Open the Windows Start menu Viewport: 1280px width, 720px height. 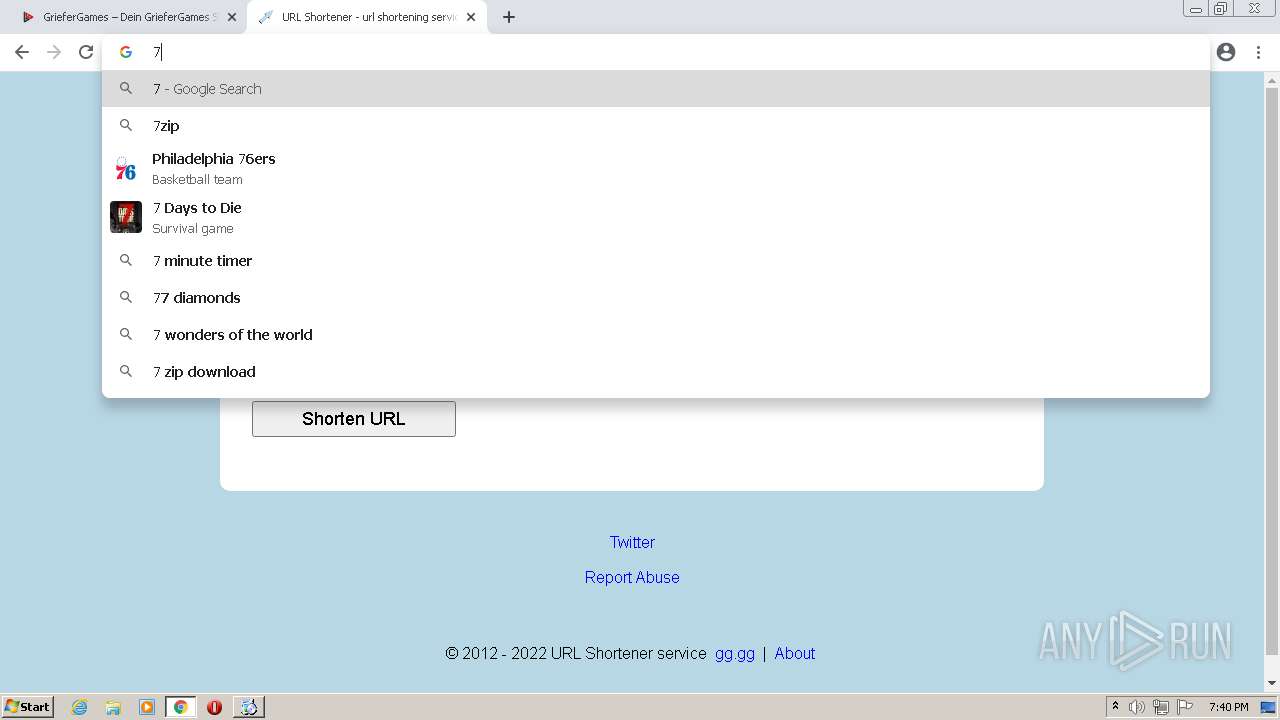point(28,707)
